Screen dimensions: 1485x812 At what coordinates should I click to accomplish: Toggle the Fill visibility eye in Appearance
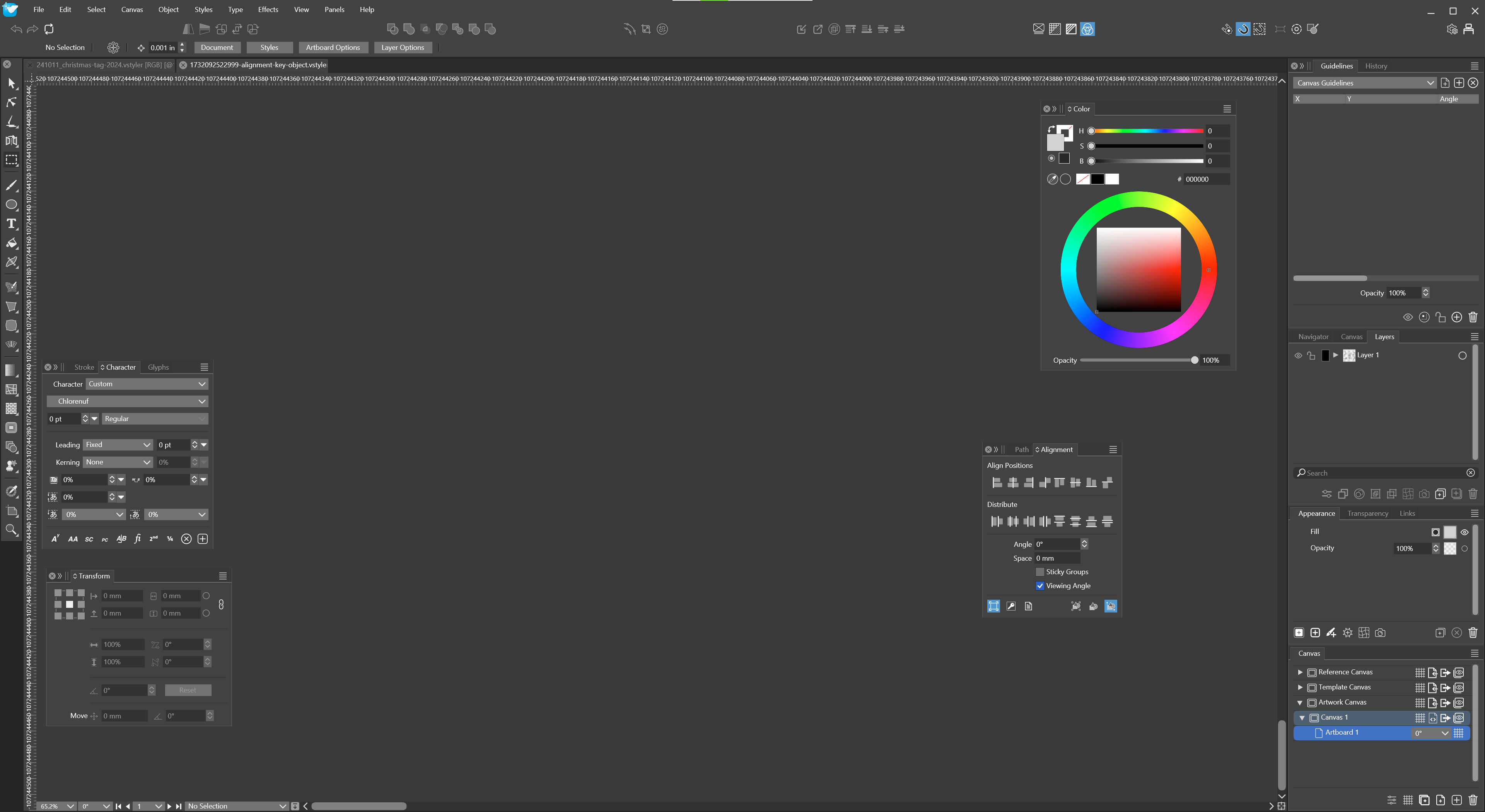(x=1464, y=532)
